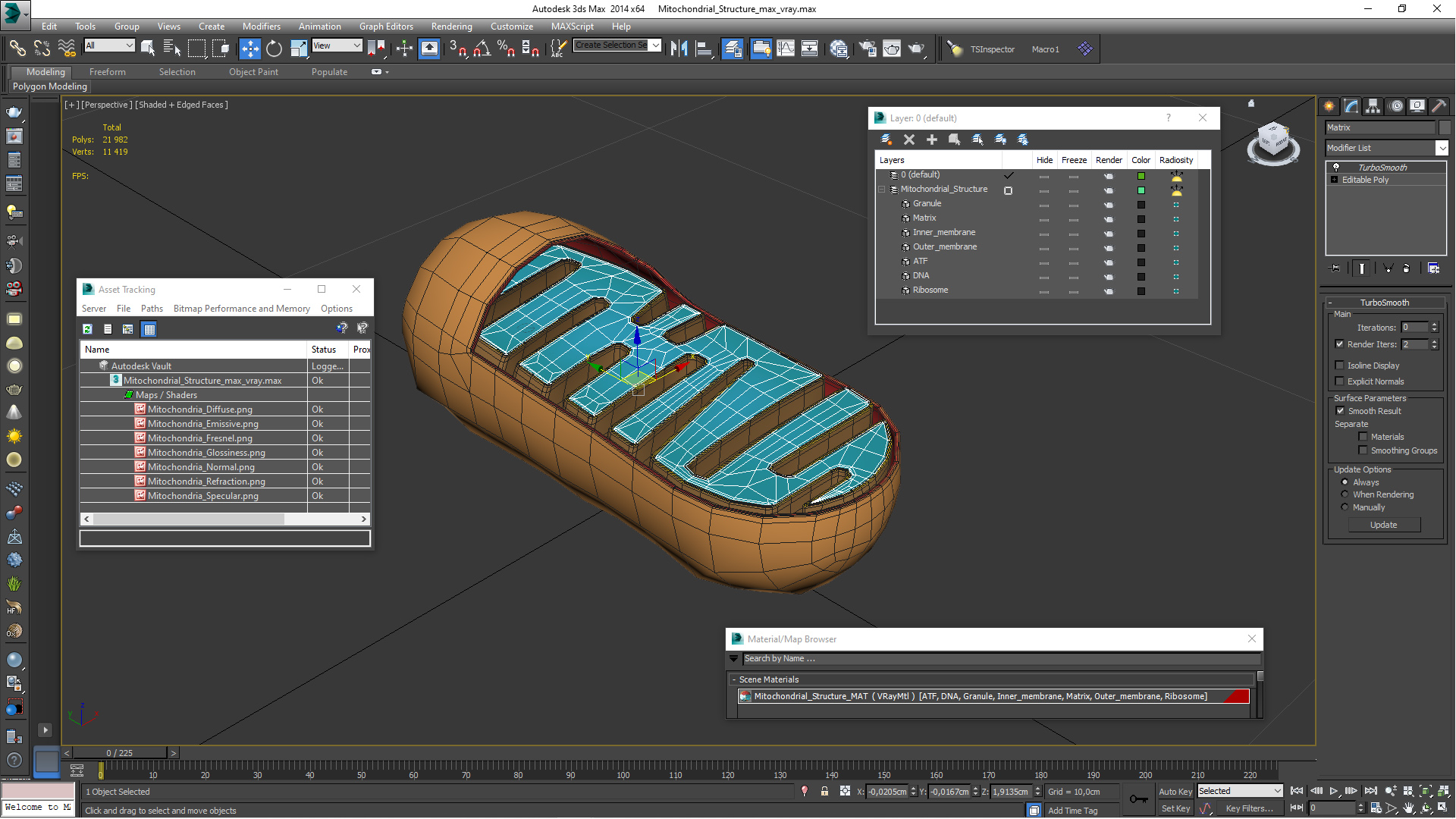Enable Separate by Materials checkbox
The height and width of the screenshot is (819, 1456).
pos(1363,437)
